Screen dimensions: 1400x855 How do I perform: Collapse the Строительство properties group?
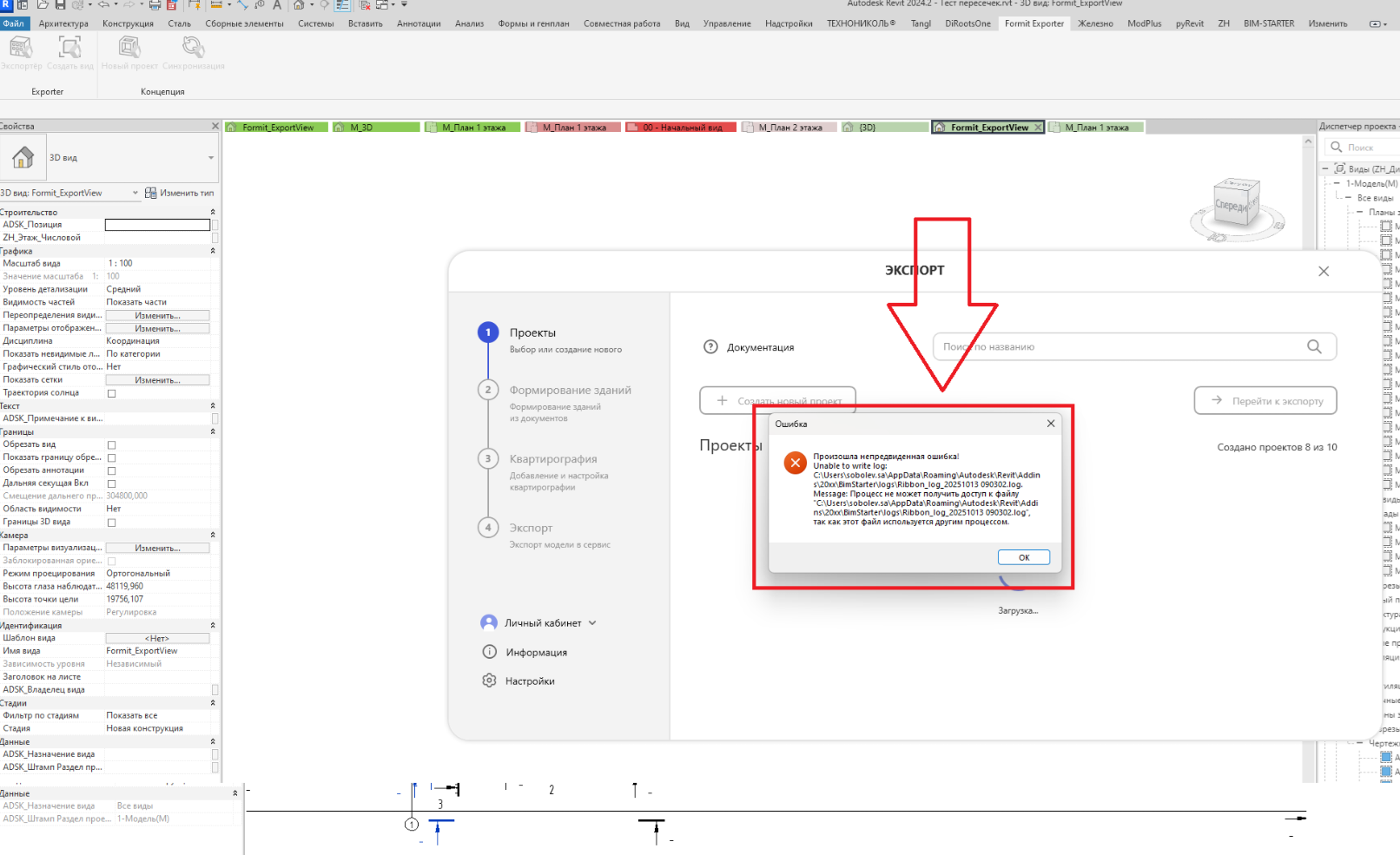click(213, 212)
